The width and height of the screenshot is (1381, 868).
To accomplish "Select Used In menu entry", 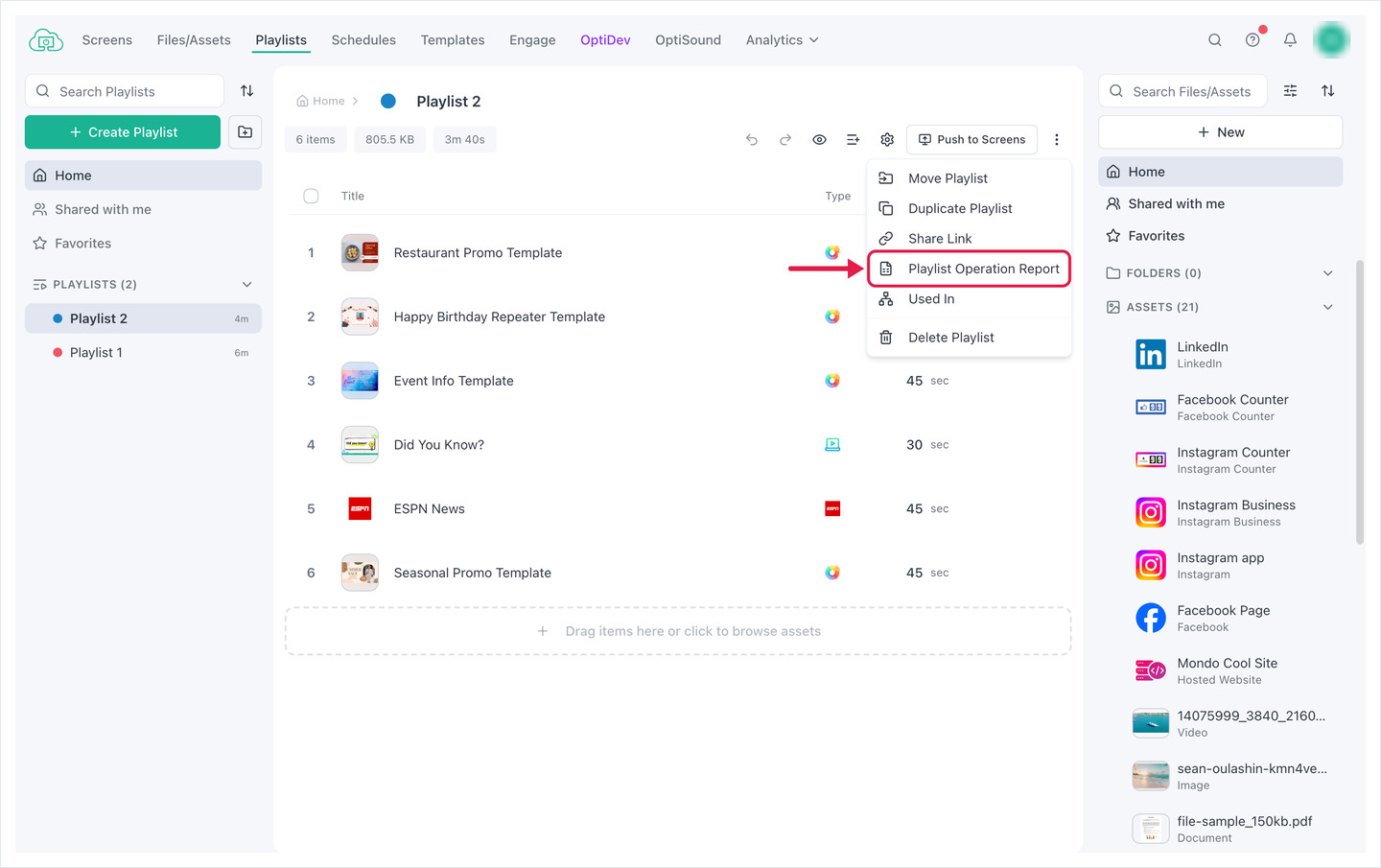I will [x=969, y=299].
